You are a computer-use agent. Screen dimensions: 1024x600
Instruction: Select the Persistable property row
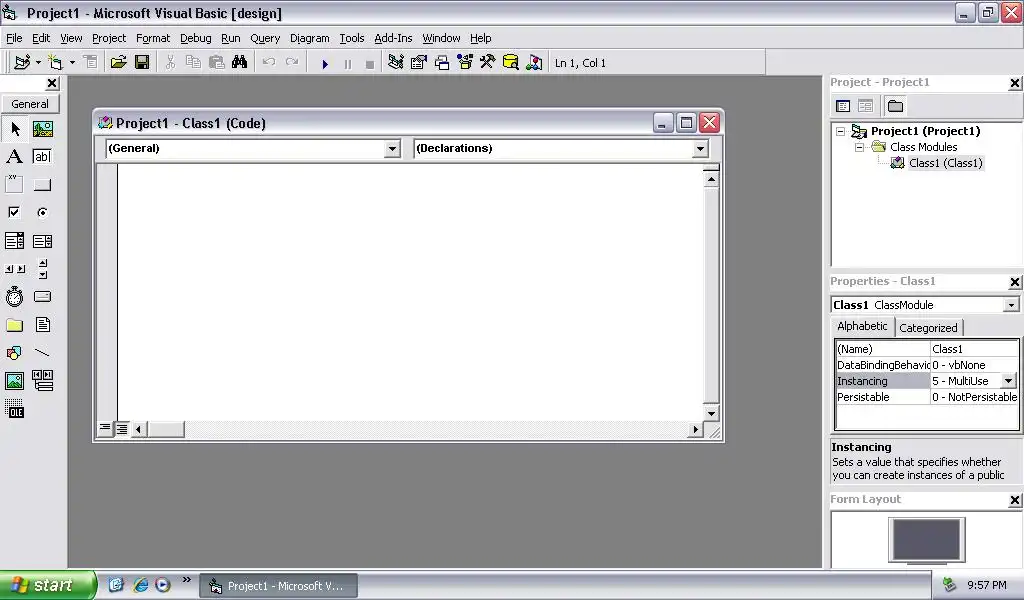927,397
